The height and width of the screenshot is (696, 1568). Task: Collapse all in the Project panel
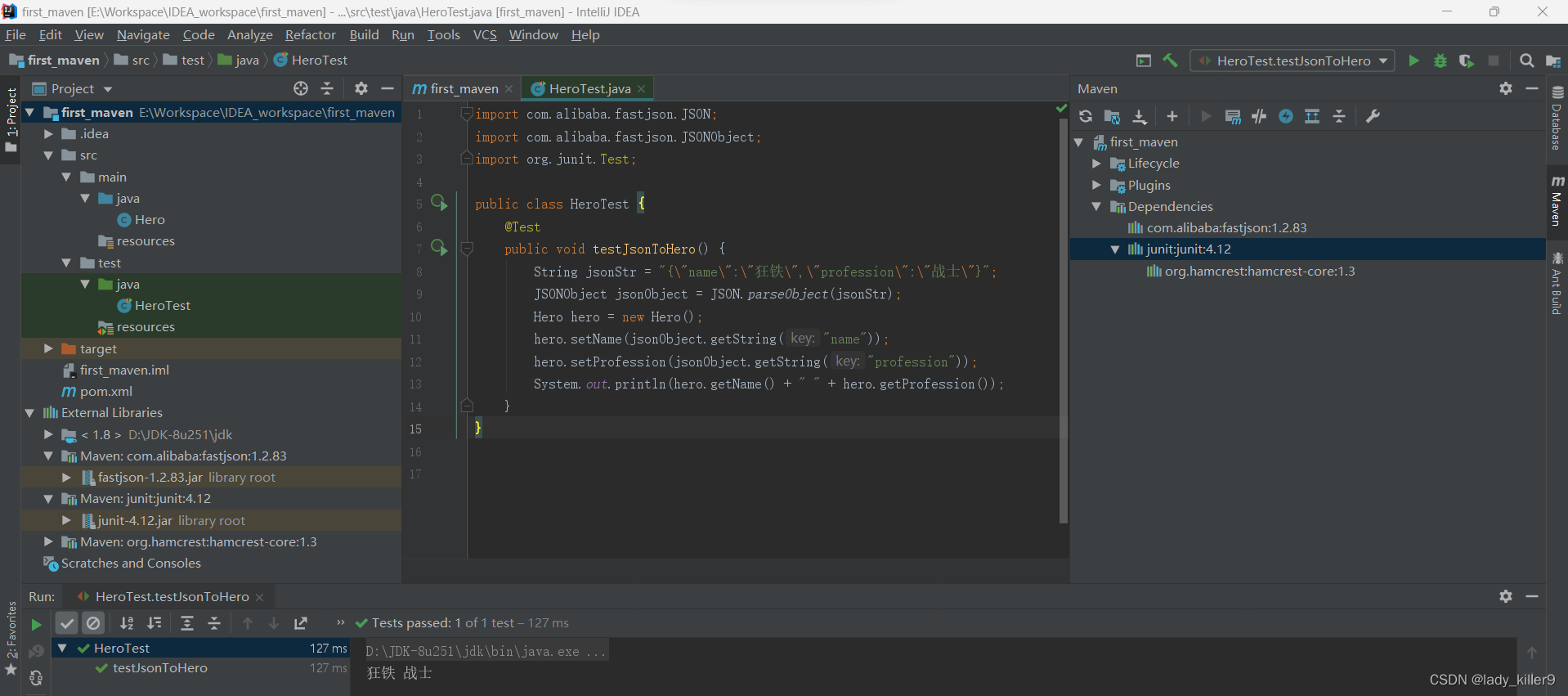(x=327, y=88)
